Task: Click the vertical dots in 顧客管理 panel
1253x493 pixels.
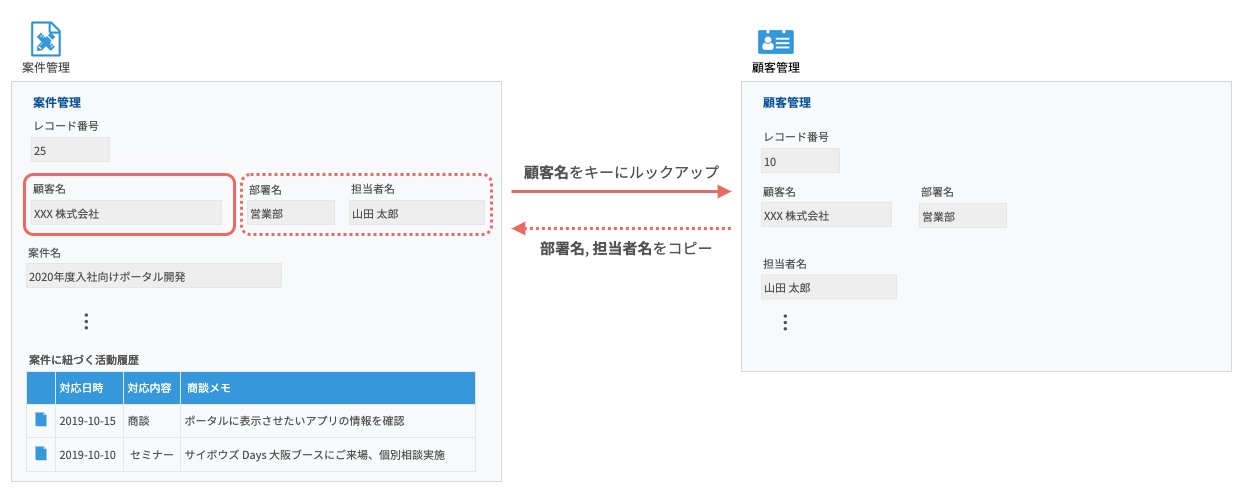Action: [785, 322]
